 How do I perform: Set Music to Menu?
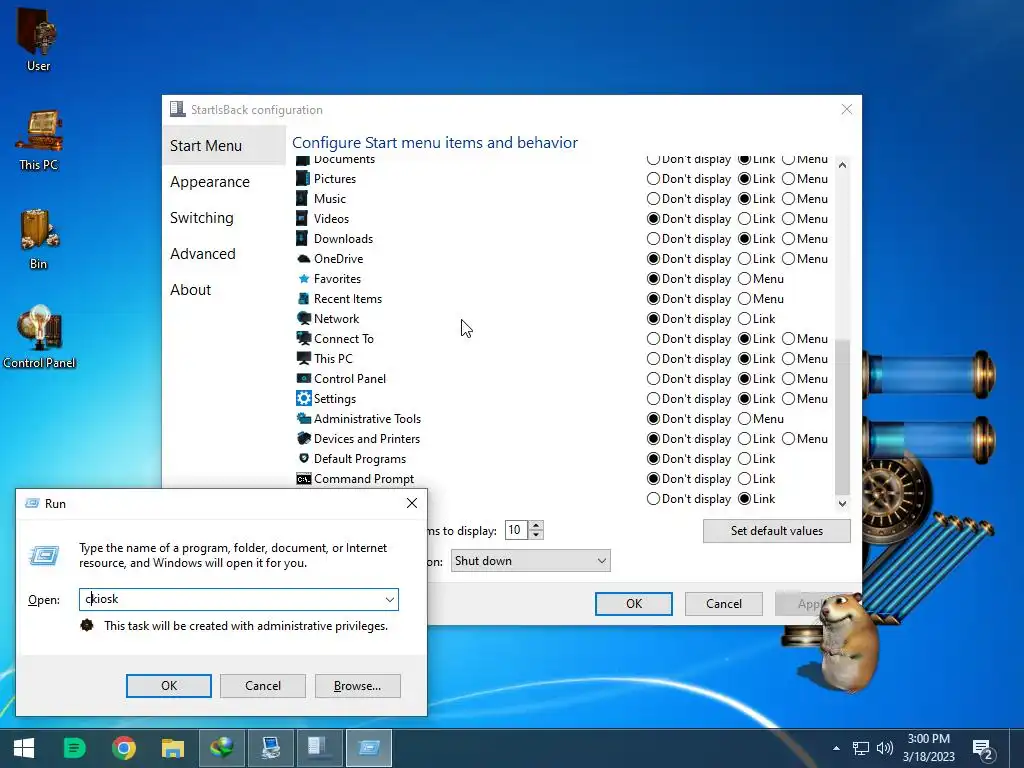point(788,199)
